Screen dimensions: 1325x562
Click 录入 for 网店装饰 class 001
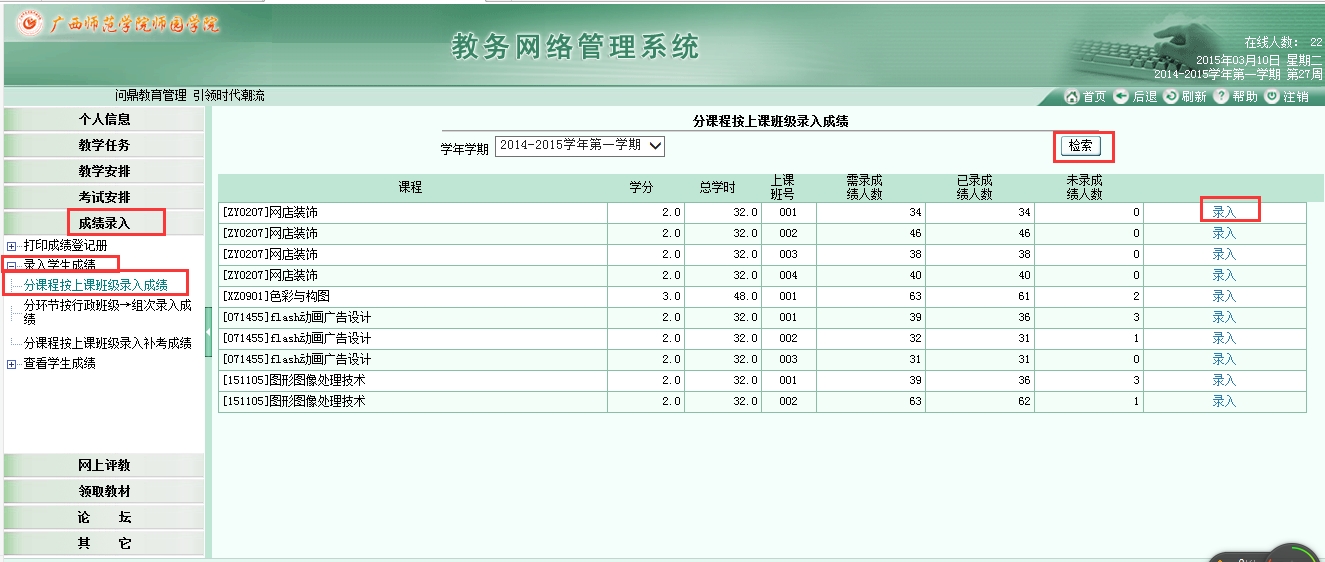click(x=1224, y=212)
